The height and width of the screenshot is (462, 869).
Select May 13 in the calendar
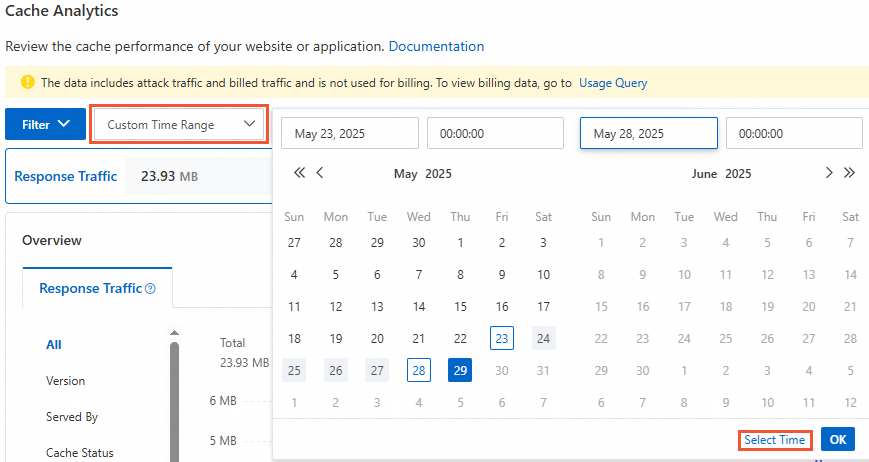377,306
